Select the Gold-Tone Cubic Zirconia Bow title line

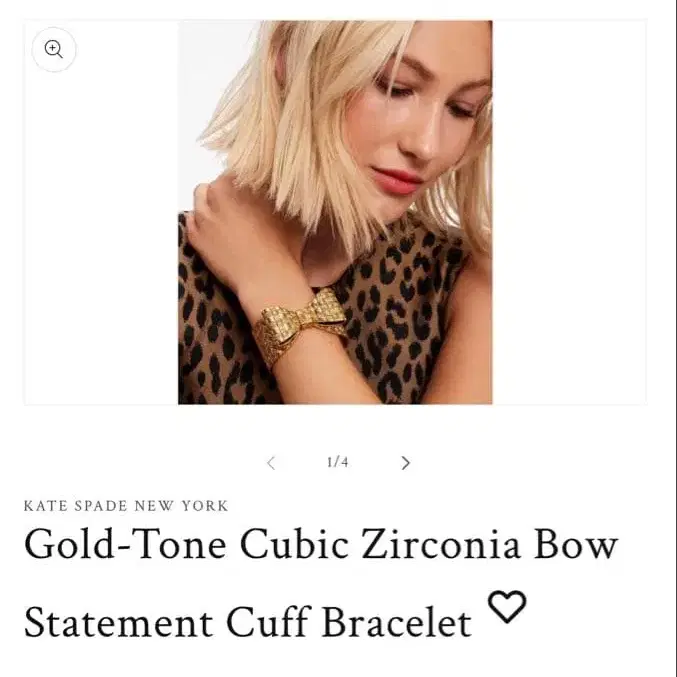click(321, 545)
